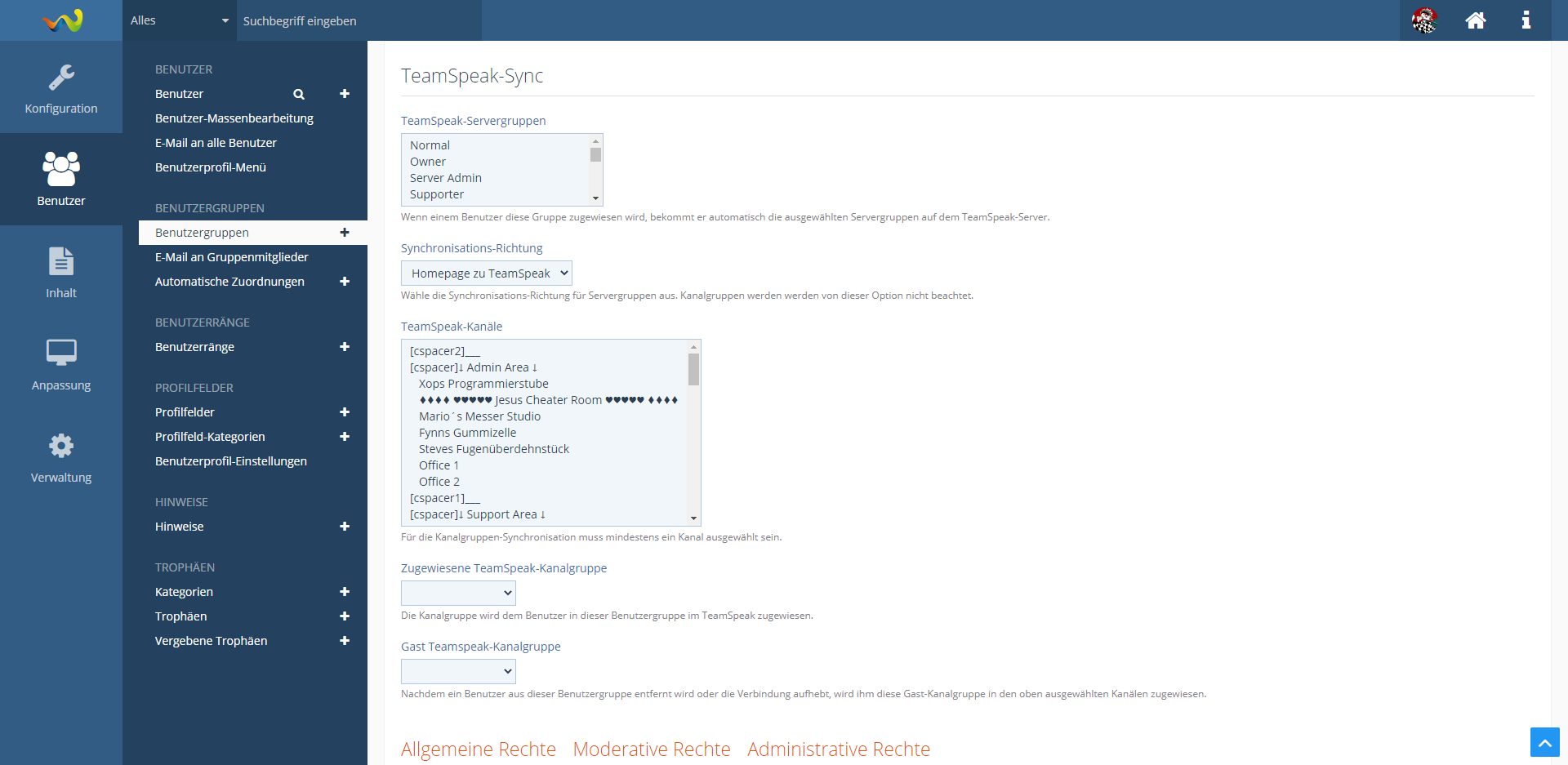Open the Alles search filter dropdown
The height and width of the screenshot is (765, 1568).
[x=180, y=20]
